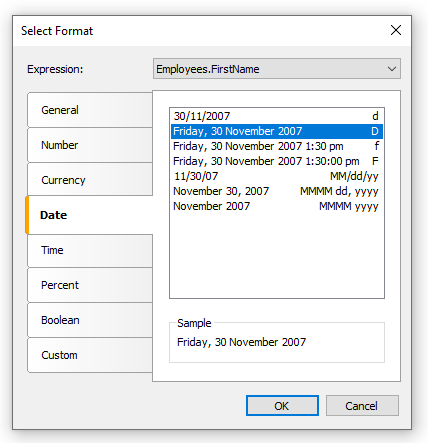This screenshot has width=428, height=443.
Task: Select the November 30, 2007 format
Action: 277,191
